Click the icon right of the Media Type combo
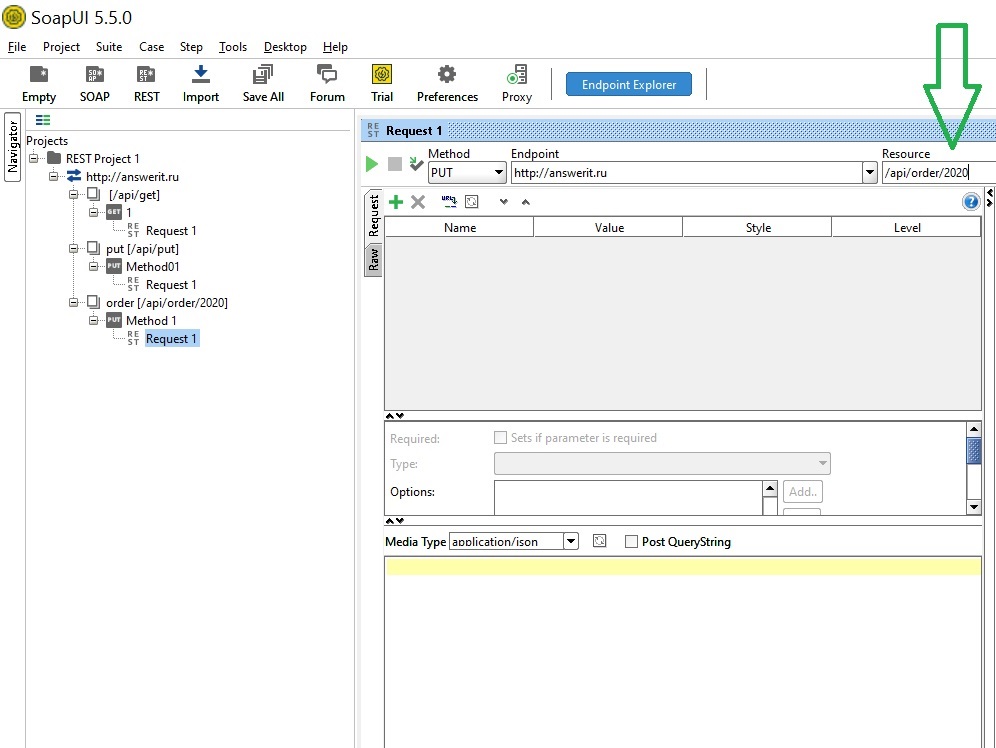The image size is (996, 748). pos(599,541)
